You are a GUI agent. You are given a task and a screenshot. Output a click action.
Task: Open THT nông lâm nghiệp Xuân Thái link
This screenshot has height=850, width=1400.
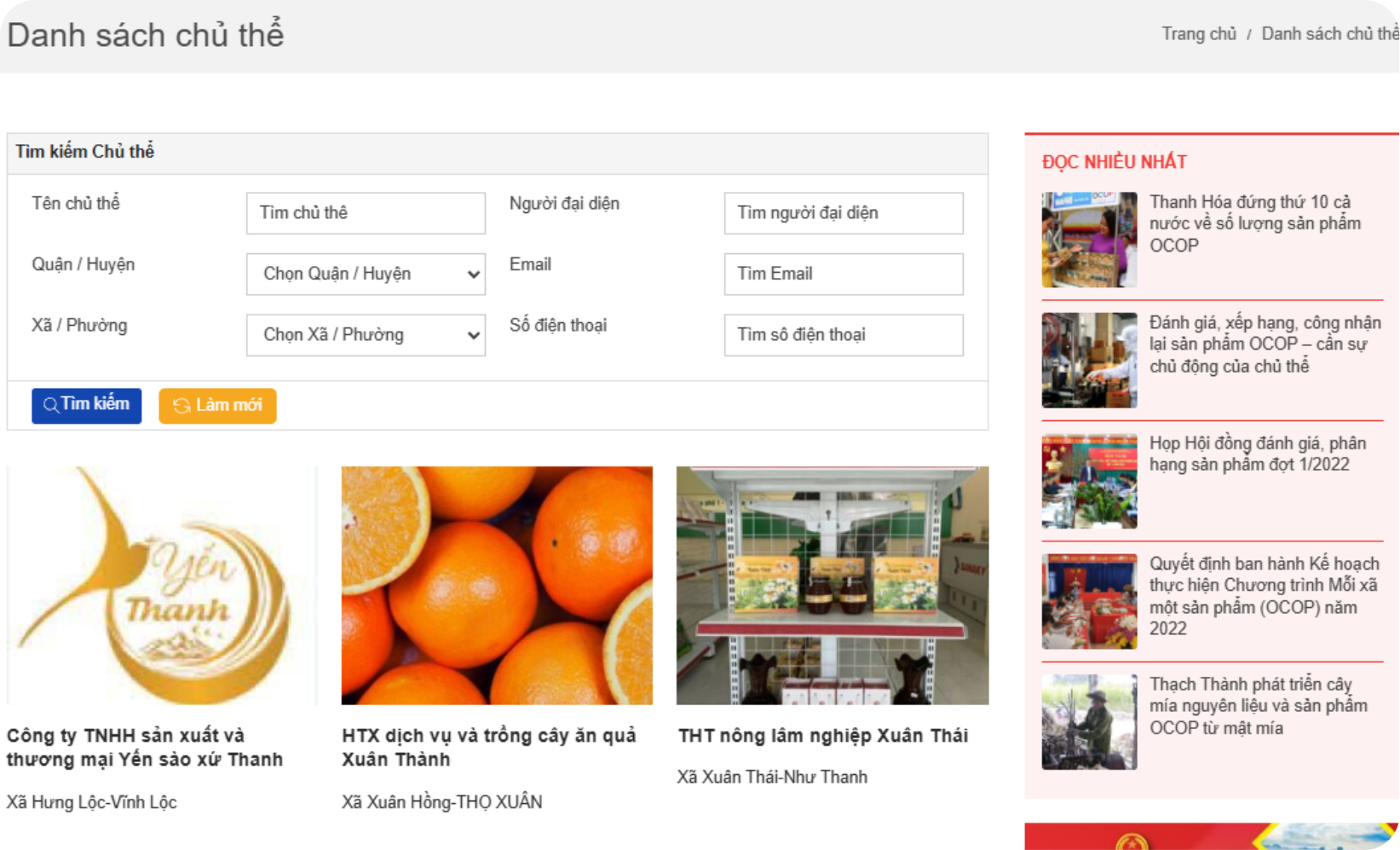click(822, 736)
